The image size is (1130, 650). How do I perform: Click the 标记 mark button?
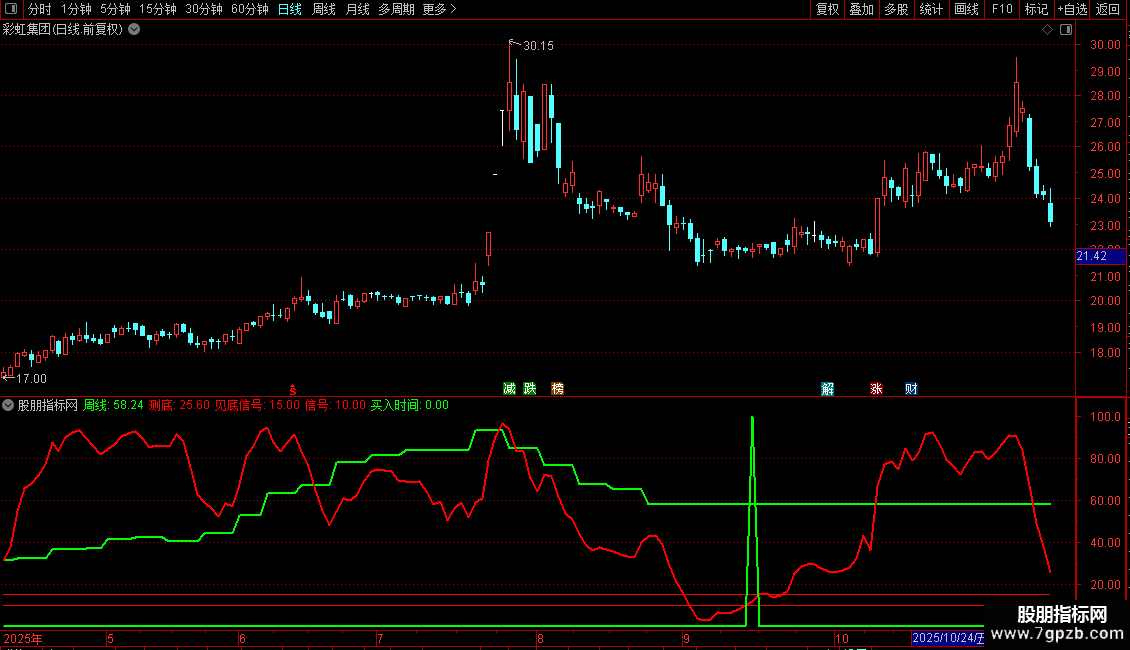[x=1036, y=9]
